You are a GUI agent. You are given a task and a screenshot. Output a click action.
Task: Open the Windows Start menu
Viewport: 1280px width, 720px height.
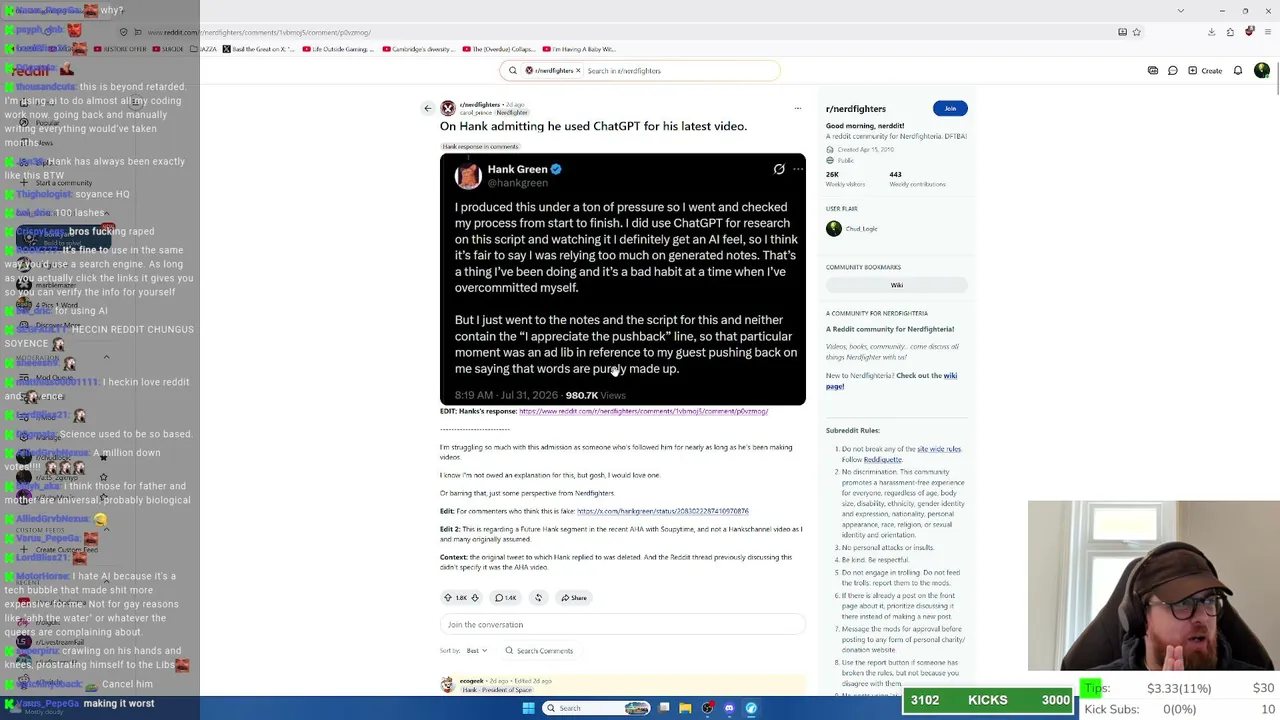point(528,708)
